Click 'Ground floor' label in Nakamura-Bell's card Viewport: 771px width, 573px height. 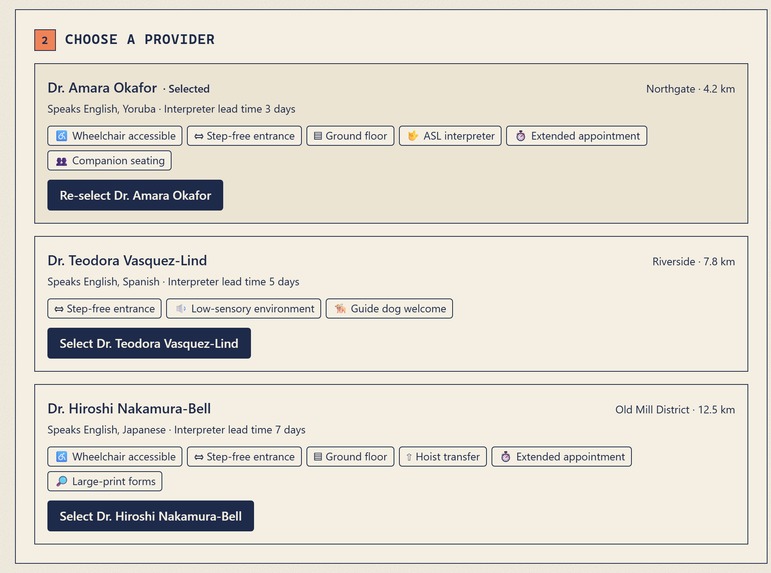click(x=356, y=456)
